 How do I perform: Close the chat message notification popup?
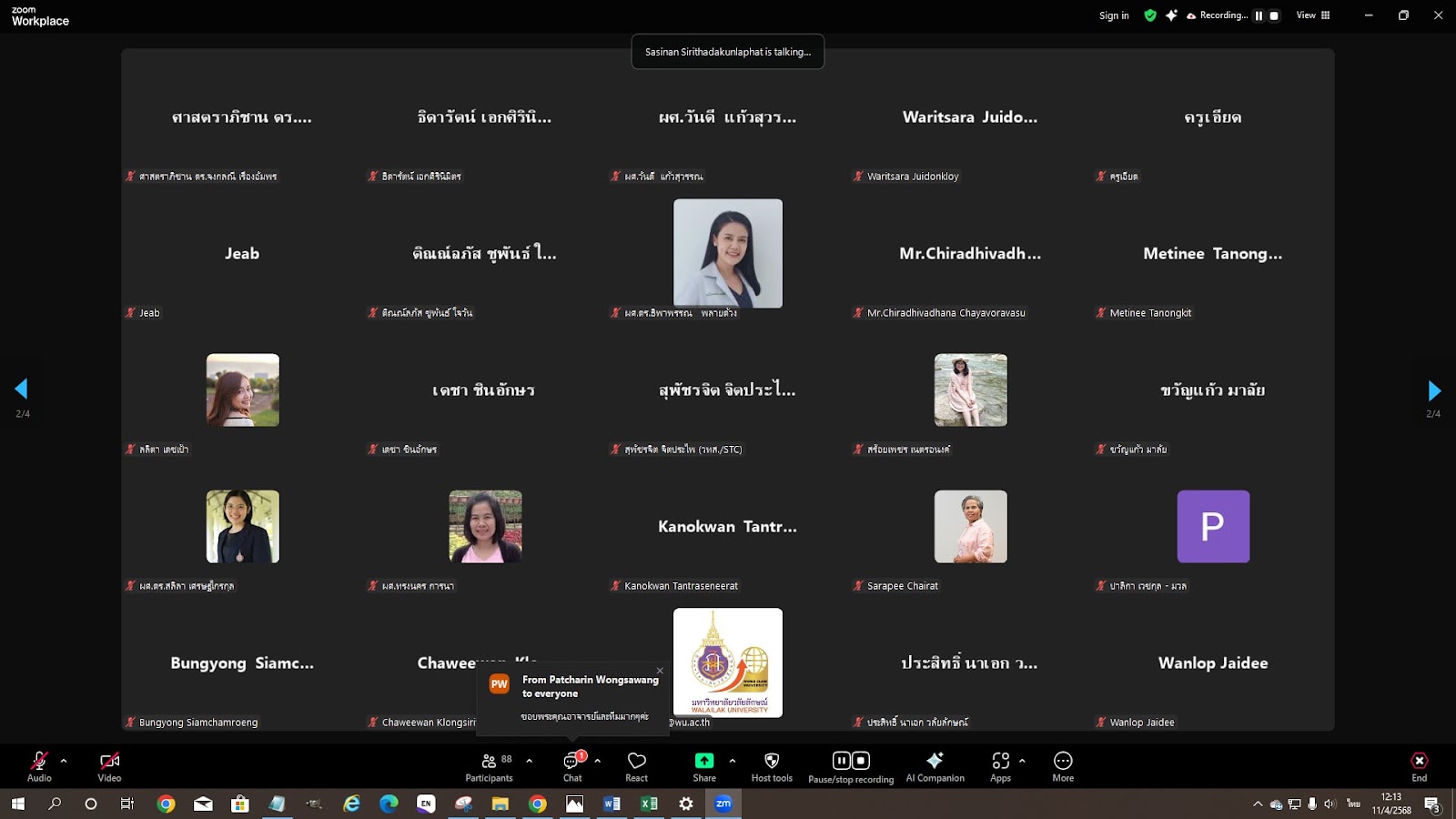point(660,671)
